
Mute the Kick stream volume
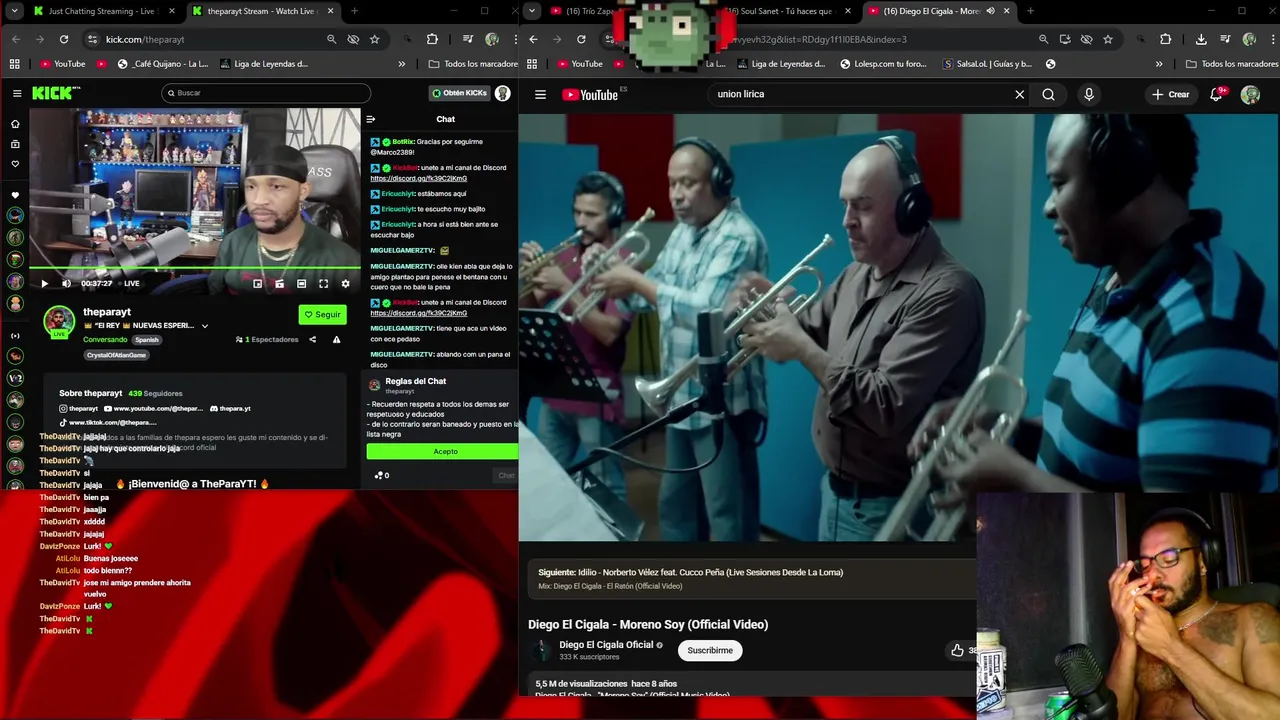point(66,283)
